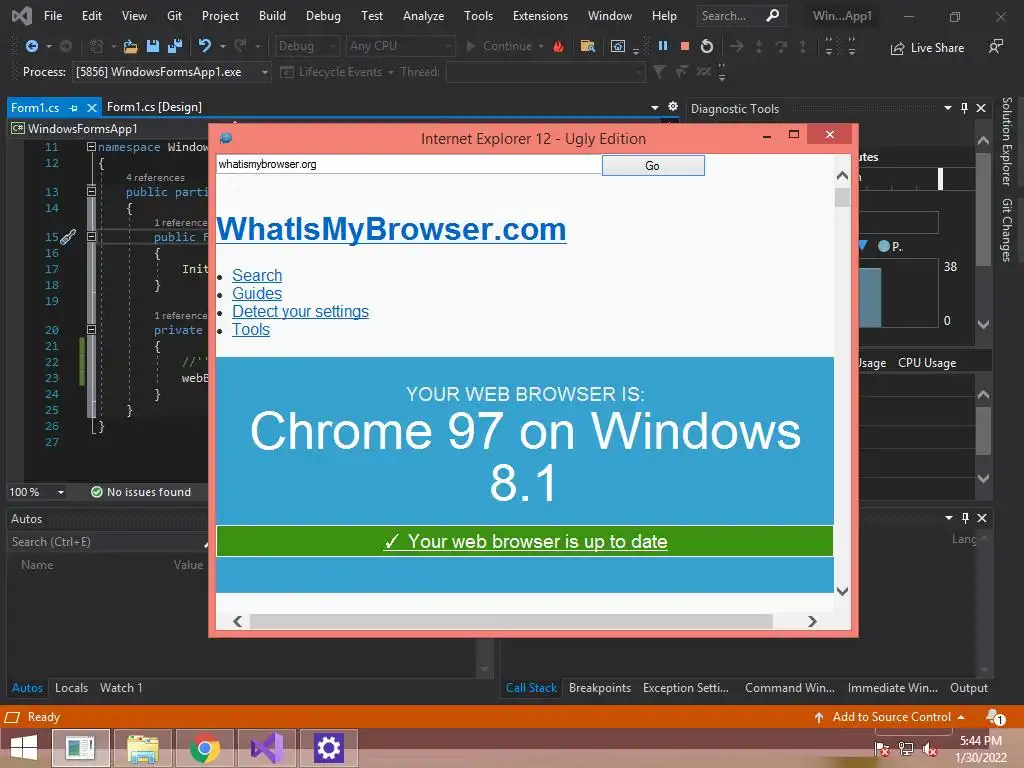1024x768 pixels.
Task: Restart debugging with the circular arrow icon
Action: (x=707, y=46)
